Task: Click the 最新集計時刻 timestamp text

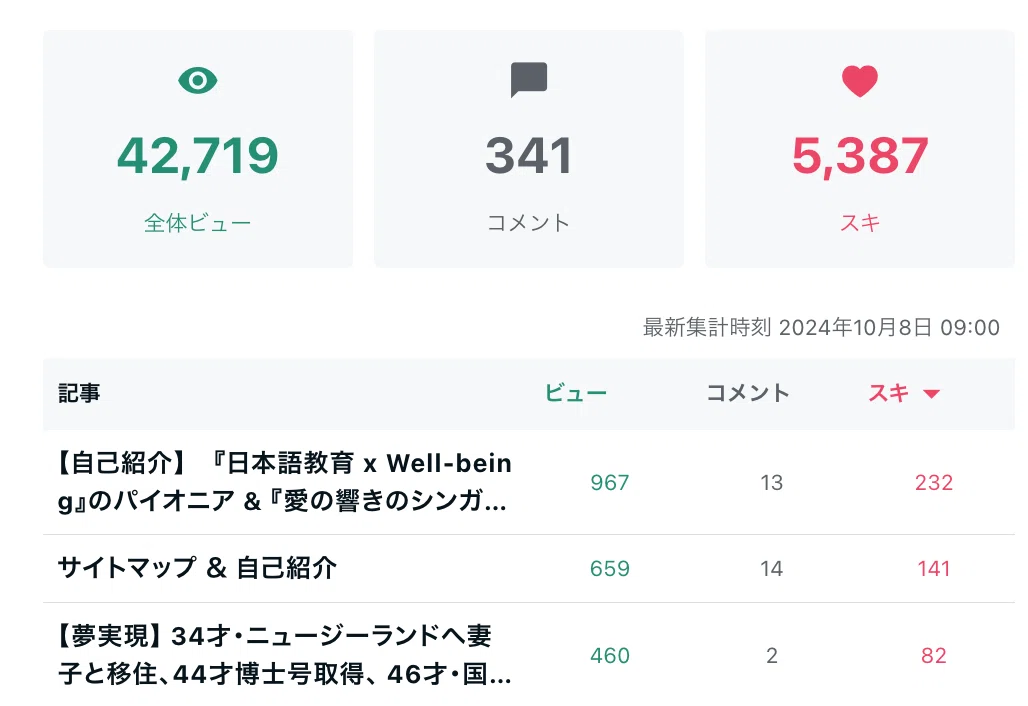Action: tap(821, 327)
